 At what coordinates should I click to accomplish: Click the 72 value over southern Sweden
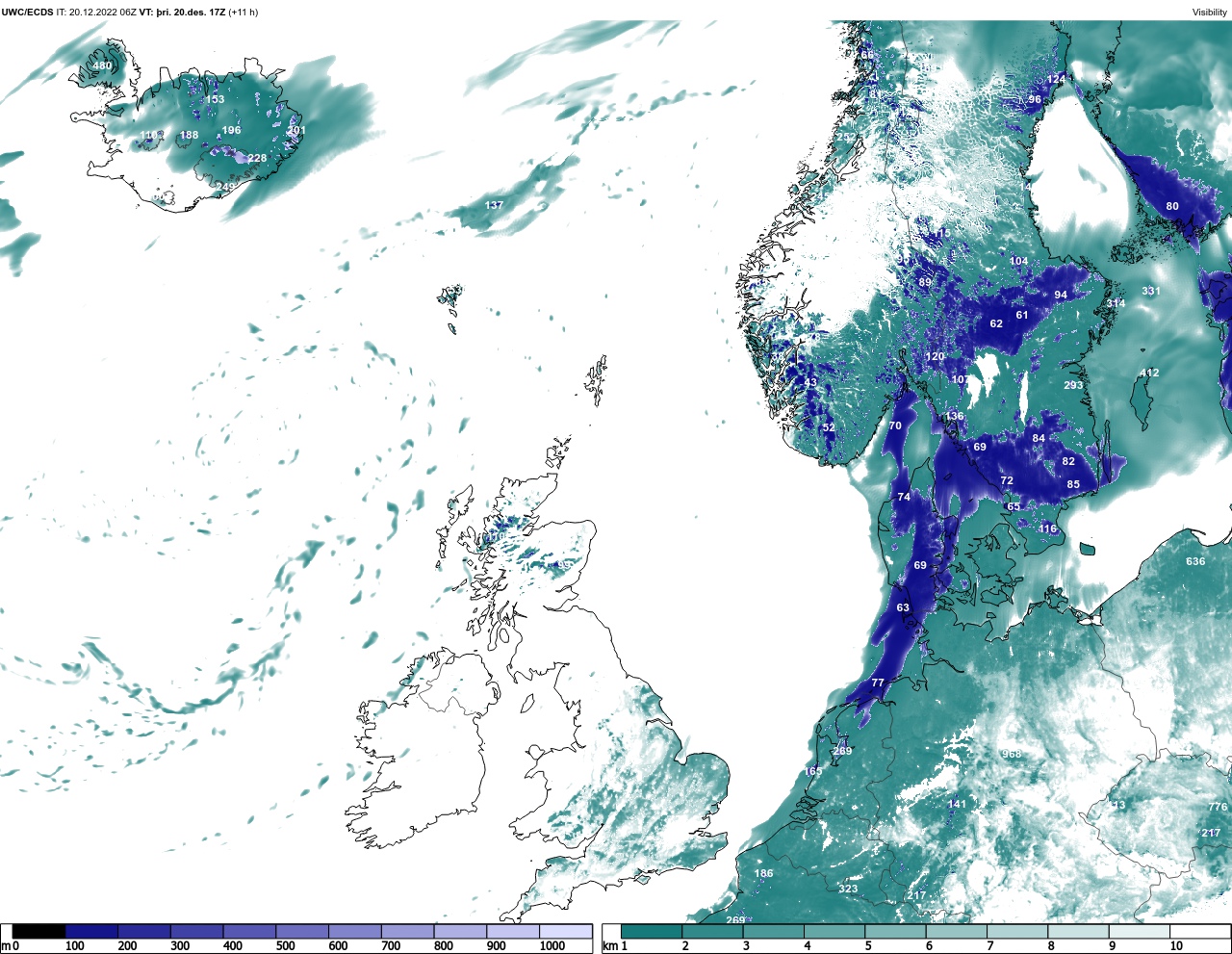[x=1007, y=480]
